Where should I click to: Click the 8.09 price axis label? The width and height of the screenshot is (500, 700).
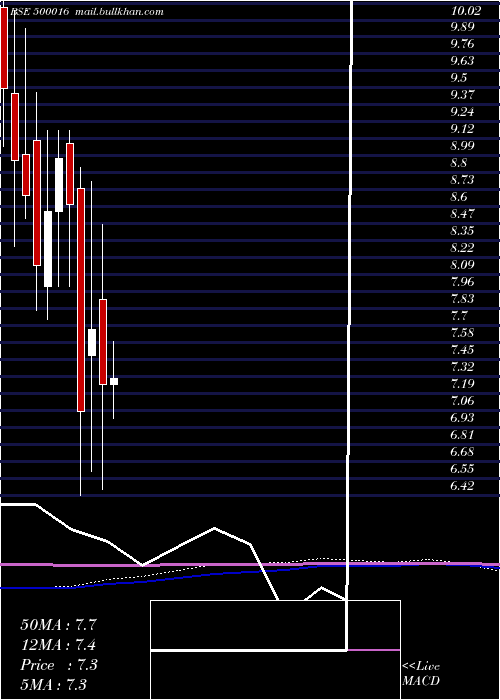(462, 265)
